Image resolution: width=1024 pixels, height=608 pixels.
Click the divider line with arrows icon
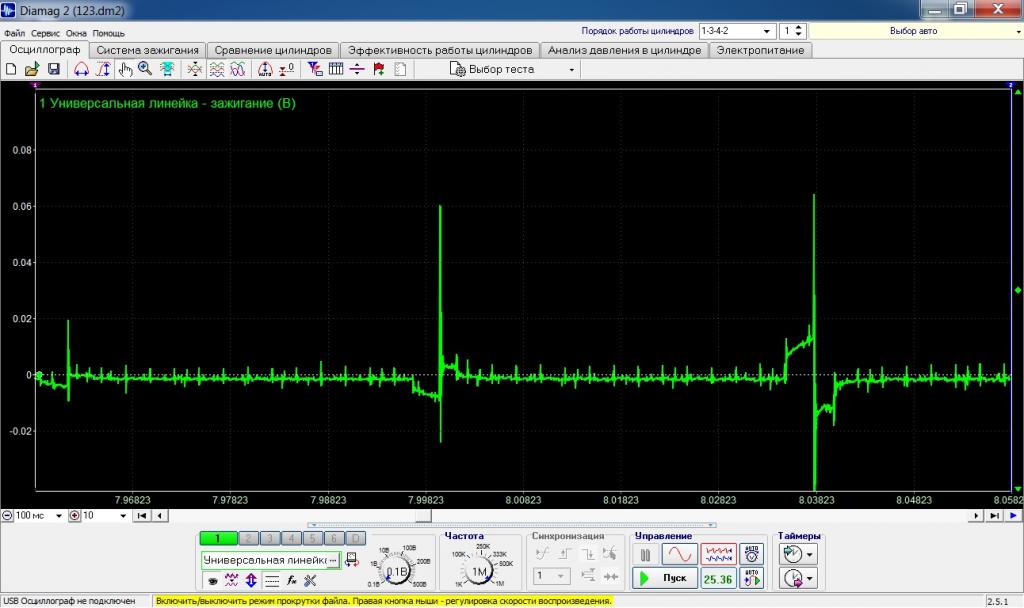pyautogui.click(x=357, y=69)
